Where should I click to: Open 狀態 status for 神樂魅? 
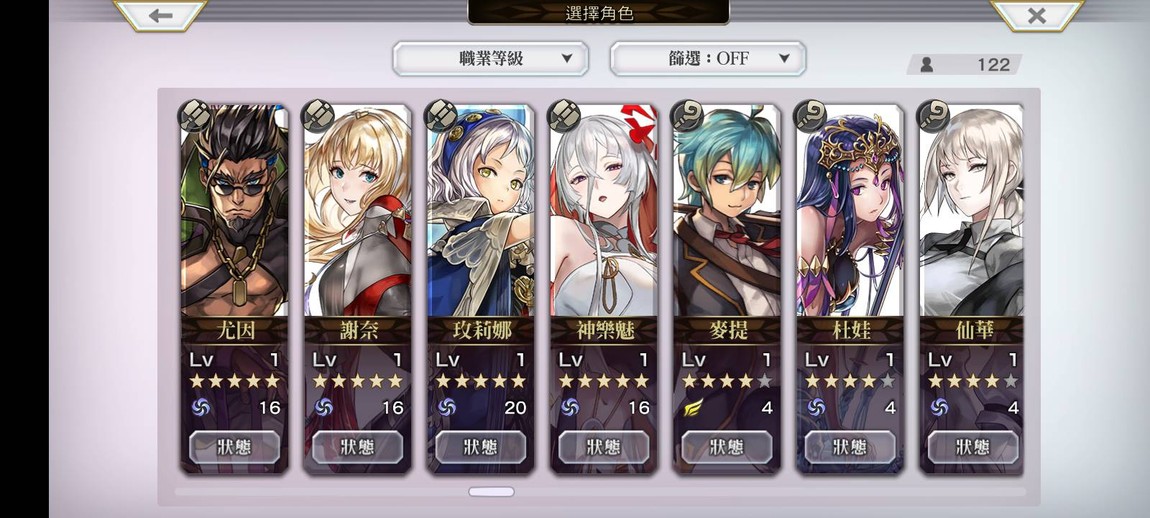(x=604, y=447)
